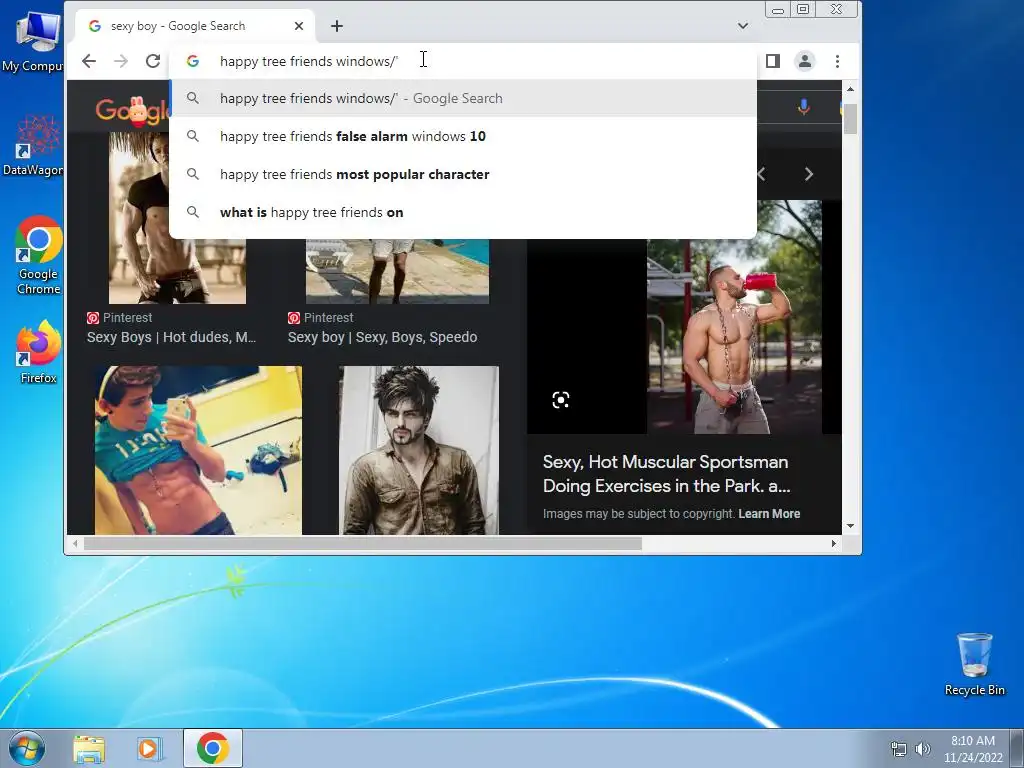Launch Windows Media Player from taskbar
Screen dimensions: 1024x768
tap(150, 748)
